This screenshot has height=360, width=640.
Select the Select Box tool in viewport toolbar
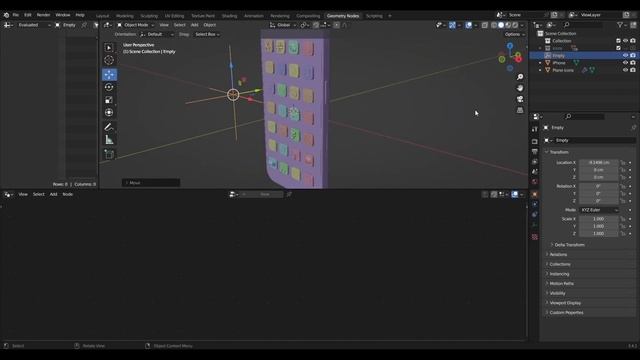(109, 48)
